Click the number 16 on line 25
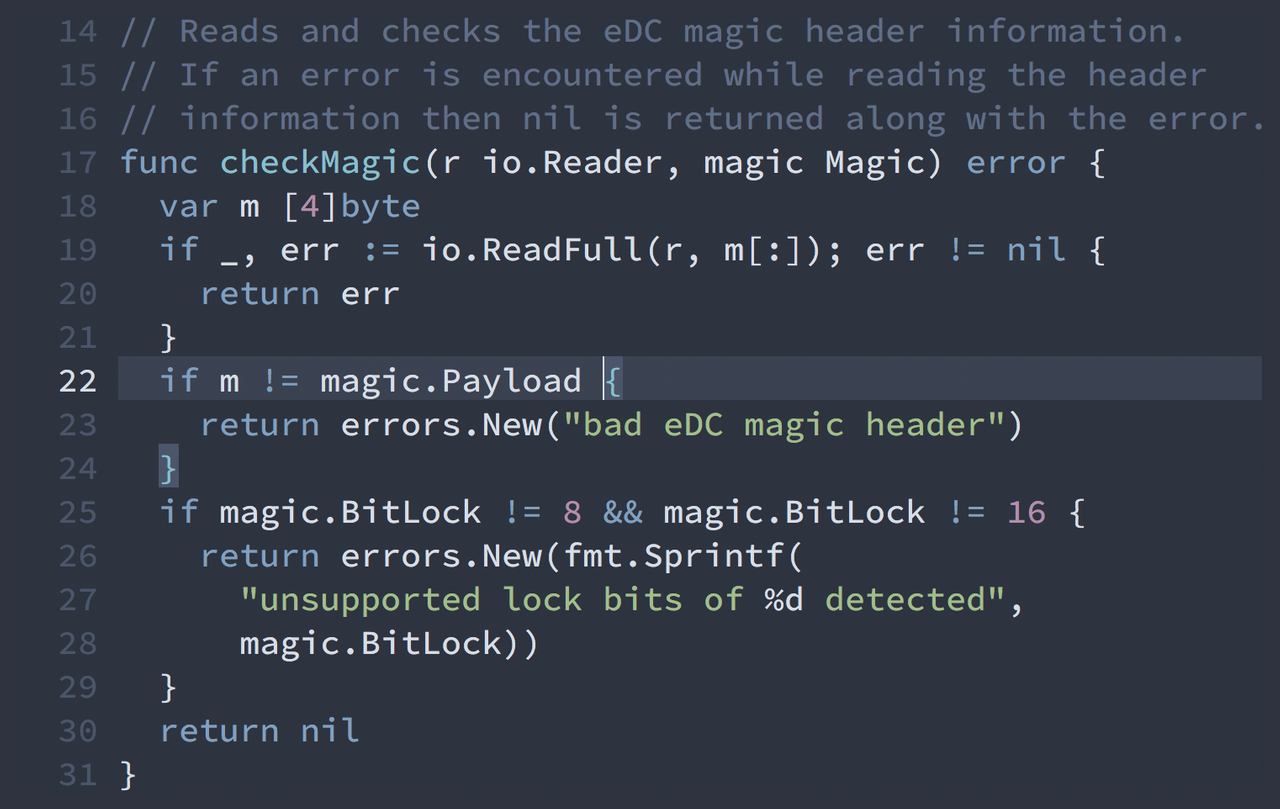Viewport: 1280px width, 809px height. 1027,512
